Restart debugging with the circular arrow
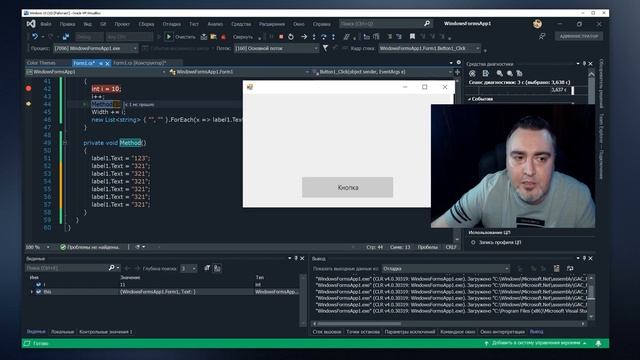 click(x=291, y=37)
